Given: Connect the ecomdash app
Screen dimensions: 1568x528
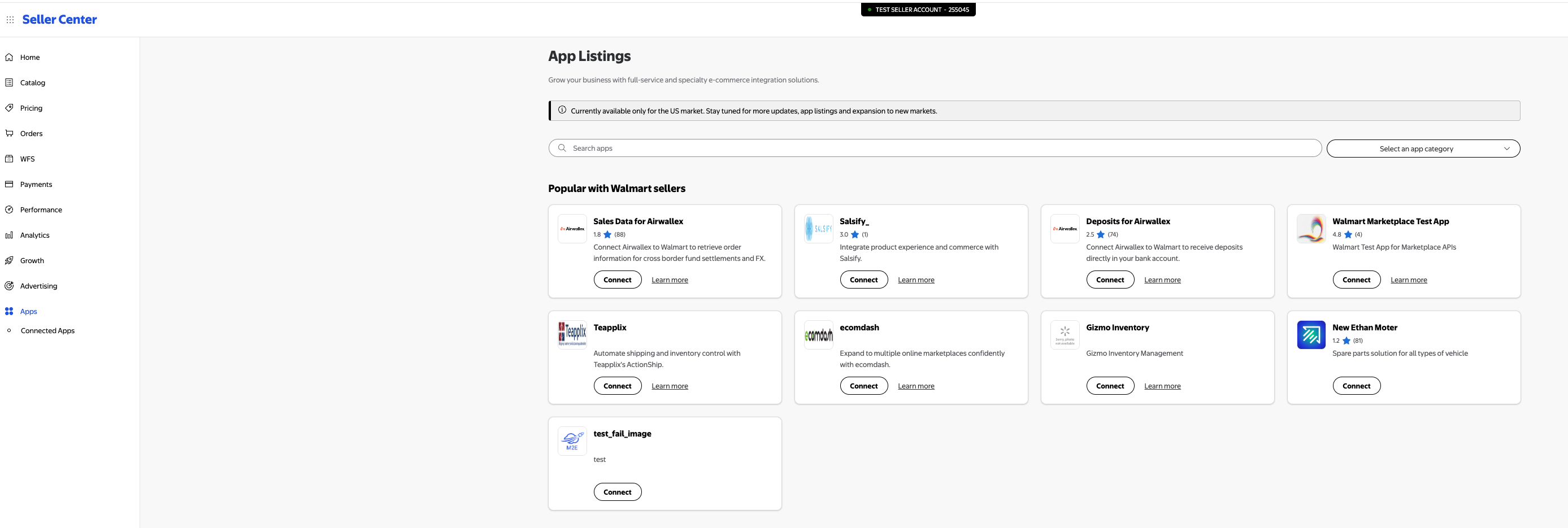Looking at the screenshot, I should pos(864,386).
